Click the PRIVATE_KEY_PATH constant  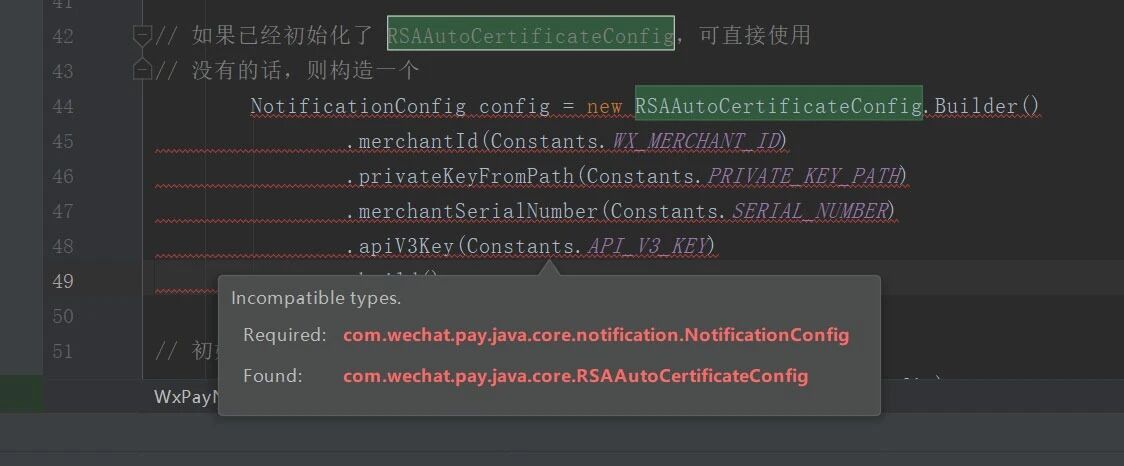(x=802, y=176)
